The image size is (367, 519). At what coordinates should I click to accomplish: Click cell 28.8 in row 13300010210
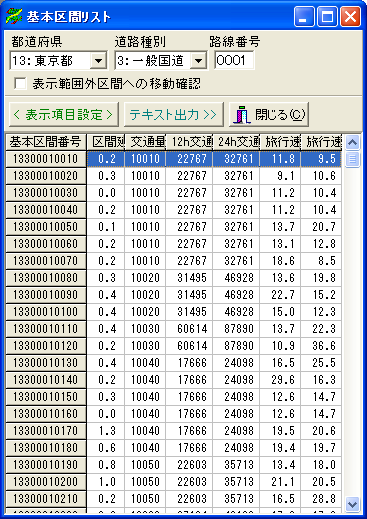pos(321,499)
